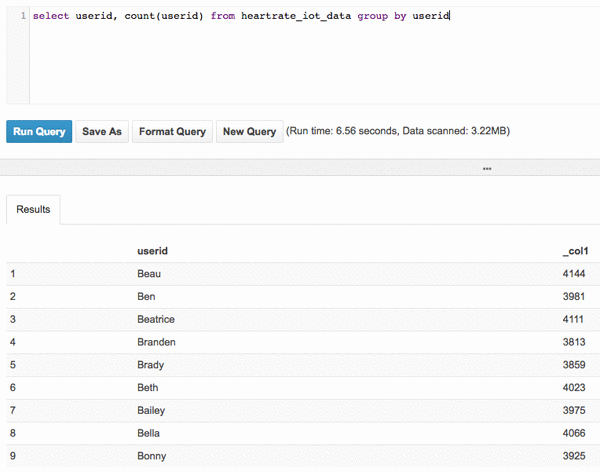This screenshot has height=472, width=600.
Task: Click the Bailey userid cell
Action: [151, 410]
